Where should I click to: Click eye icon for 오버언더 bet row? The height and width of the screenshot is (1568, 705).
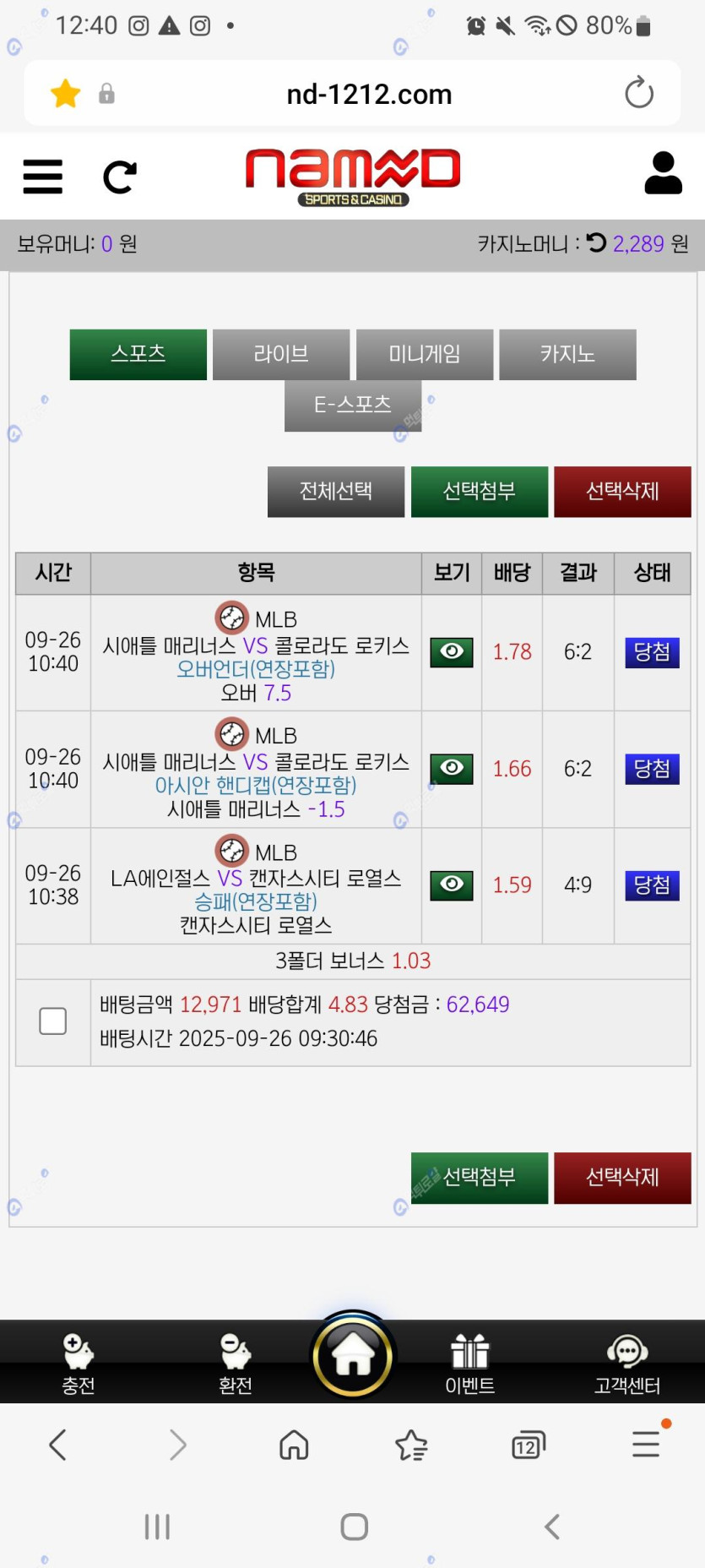tap(452, 651)
